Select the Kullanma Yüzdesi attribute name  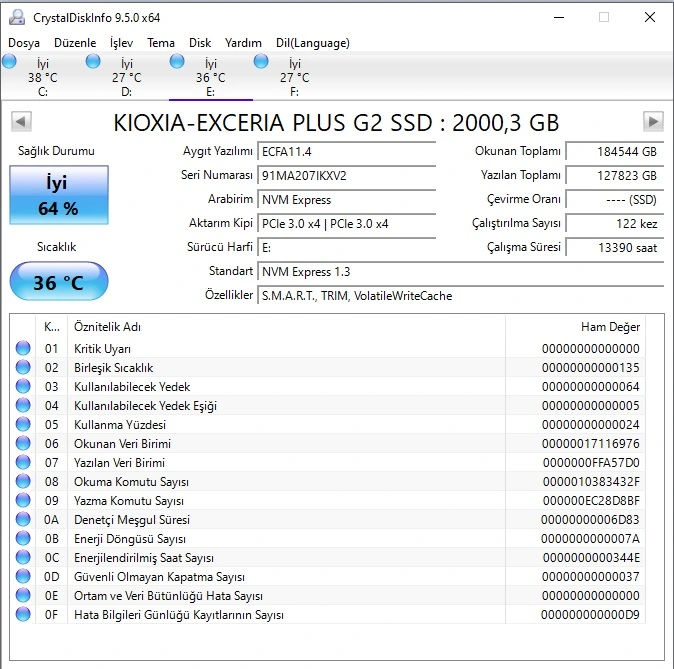coord(120,425)
